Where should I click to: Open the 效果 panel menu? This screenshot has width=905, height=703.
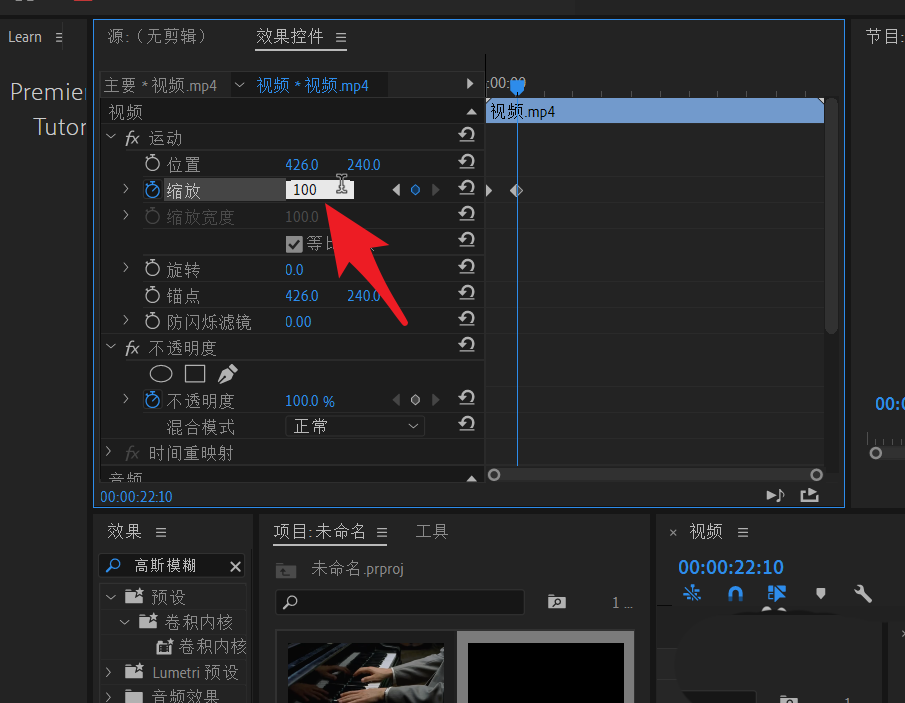161,532
